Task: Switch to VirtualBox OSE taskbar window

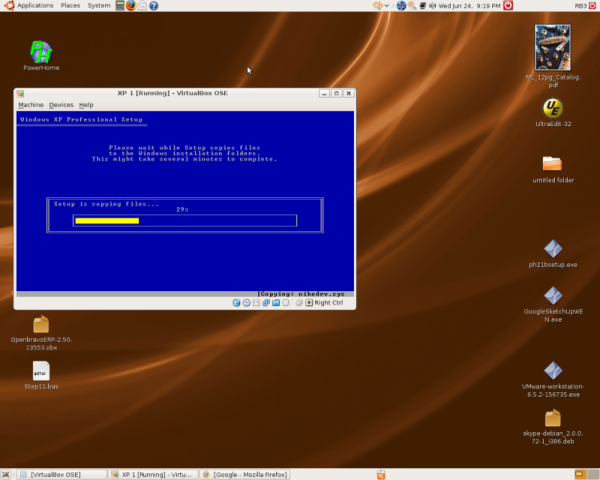Action: (x=62, y=475)
